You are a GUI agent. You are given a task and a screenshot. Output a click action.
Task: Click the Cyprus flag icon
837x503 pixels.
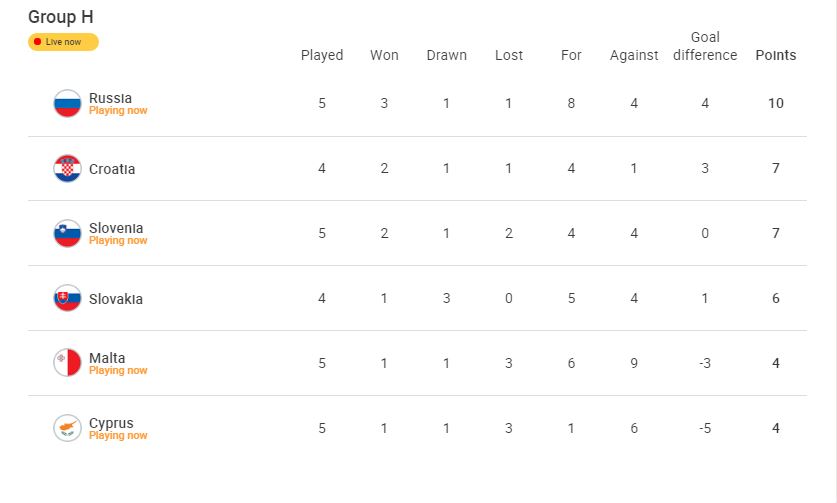click(67, 428)
